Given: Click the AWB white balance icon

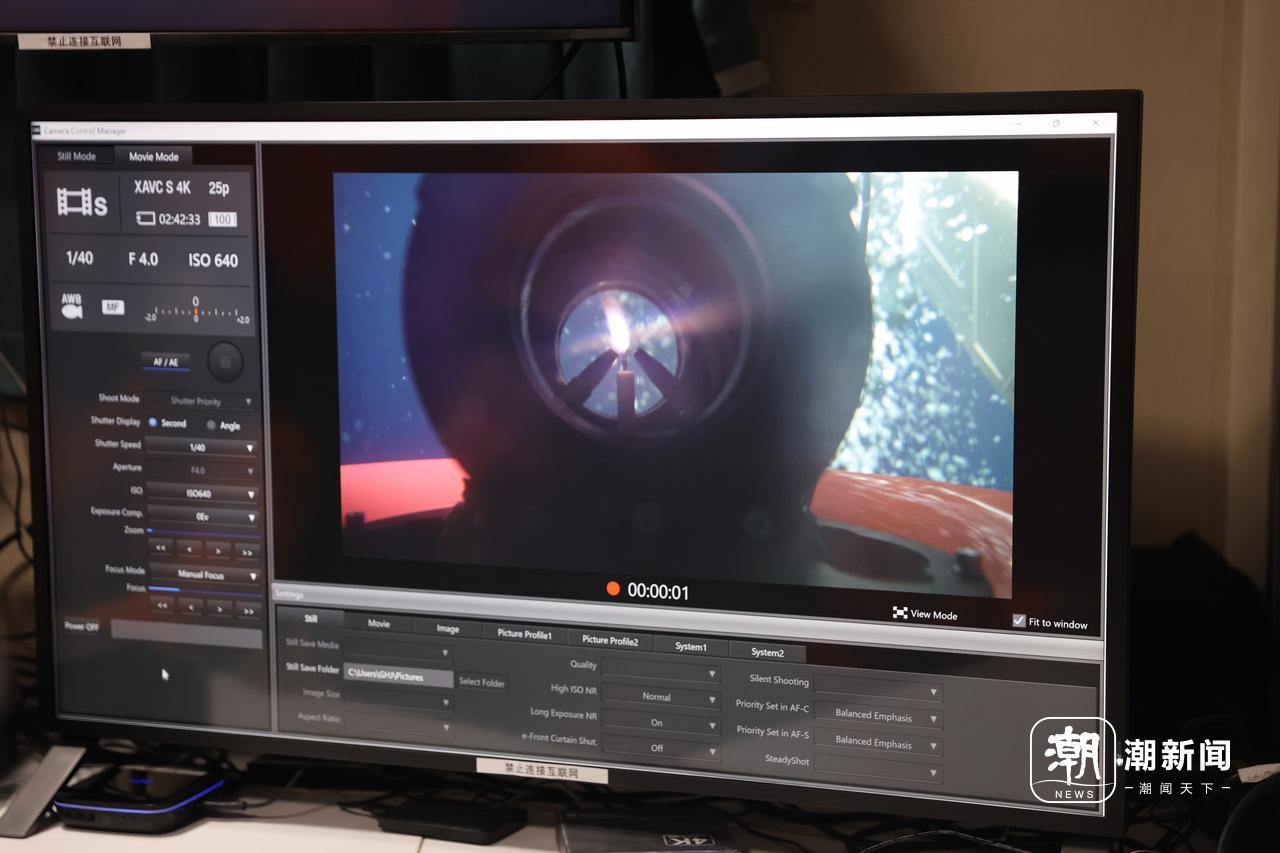Looking at the screenshot, I should tap(72, 306).
